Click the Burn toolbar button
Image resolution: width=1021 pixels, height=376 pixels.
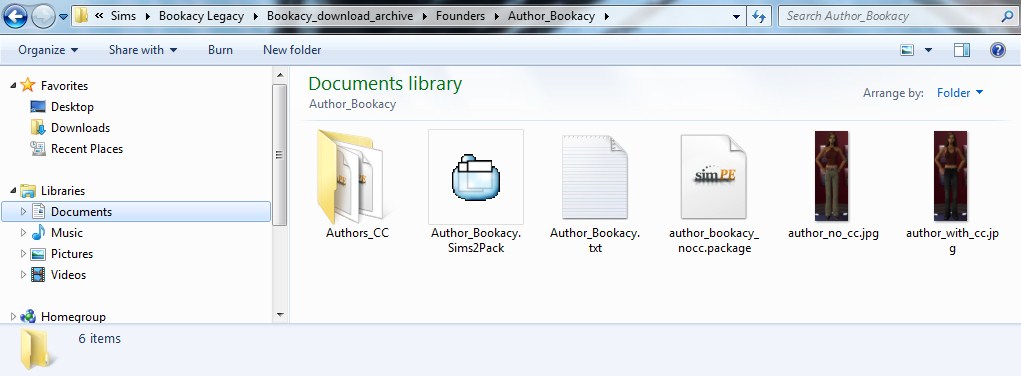220,50
